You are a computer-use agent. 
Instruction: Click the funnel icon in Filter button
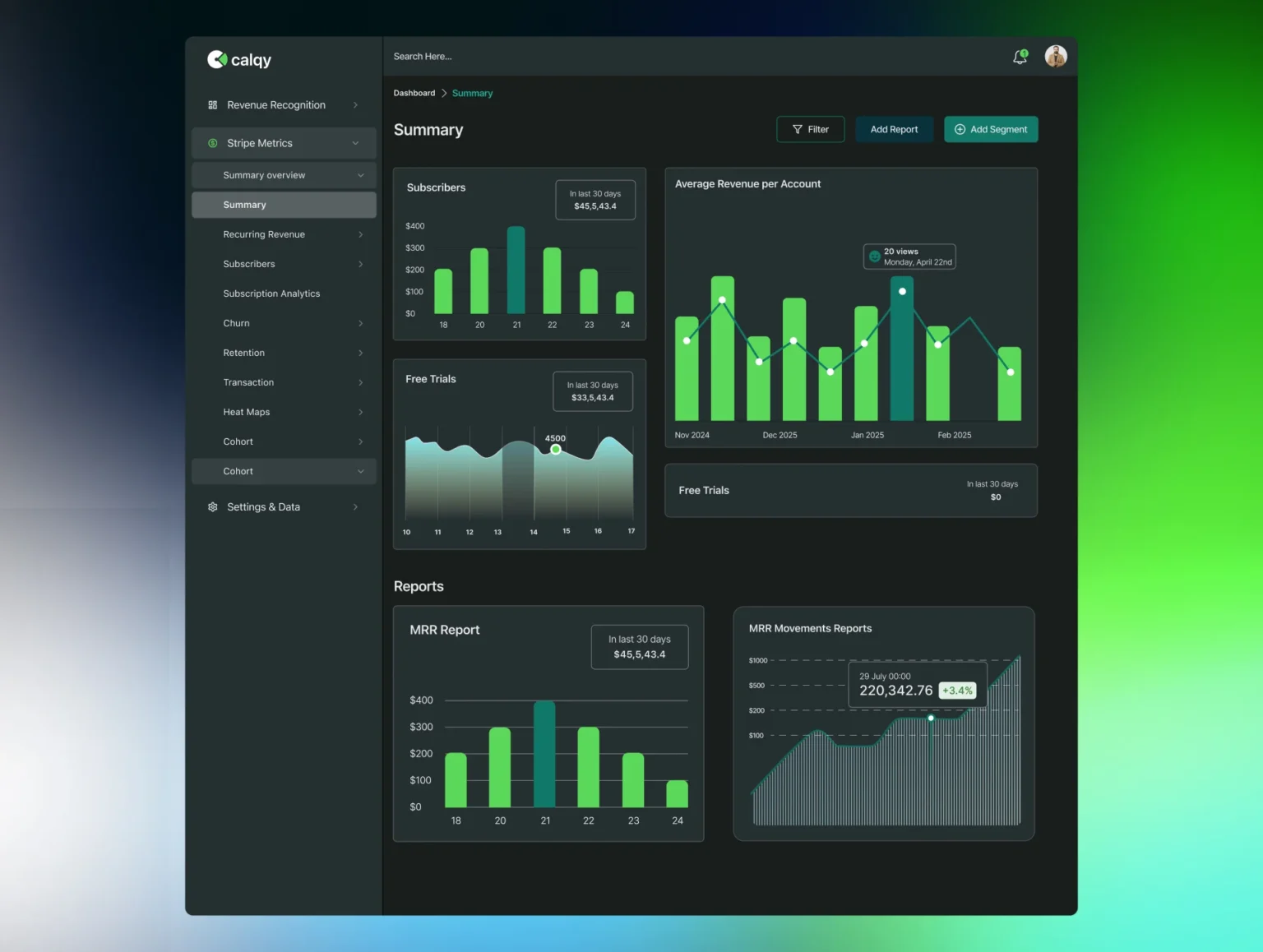(x=797, y=129)
